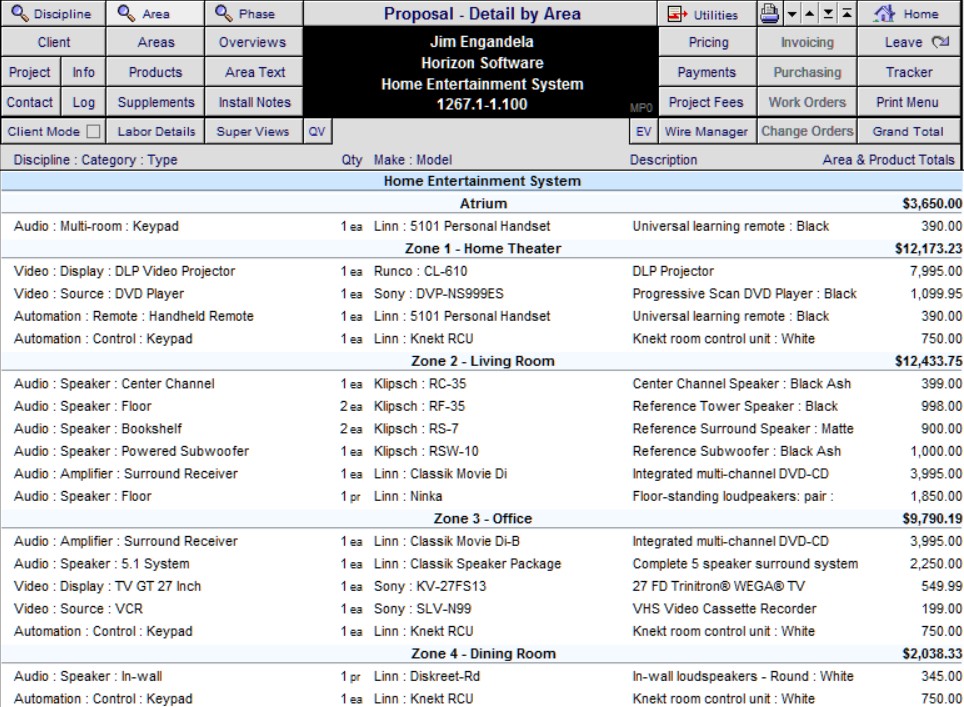Viewport: 964px width, 707px height.
Task: Open Project Fees
Action: (x=706, y=102)
